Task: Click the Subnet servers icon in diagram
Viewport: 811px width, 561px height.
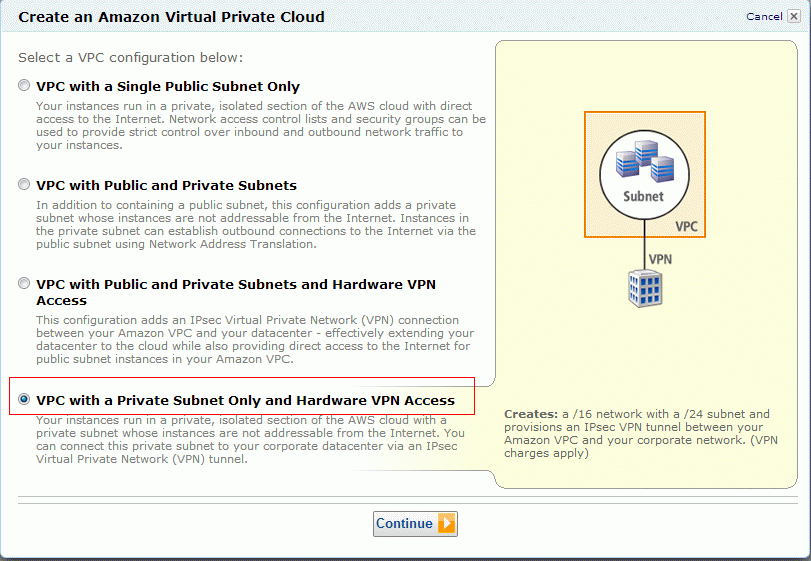Action: 644,162
